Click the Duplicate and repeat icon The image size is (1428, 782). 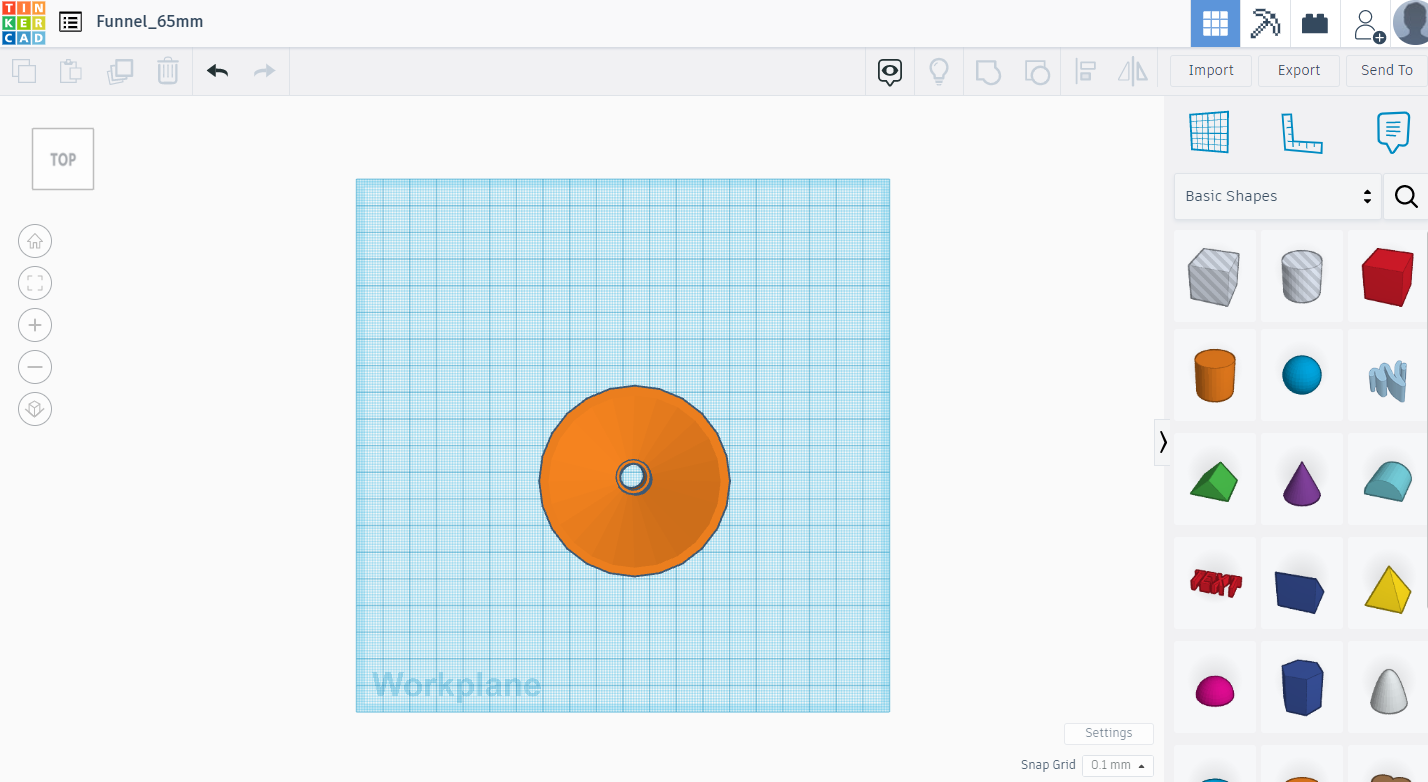[120, 71]
